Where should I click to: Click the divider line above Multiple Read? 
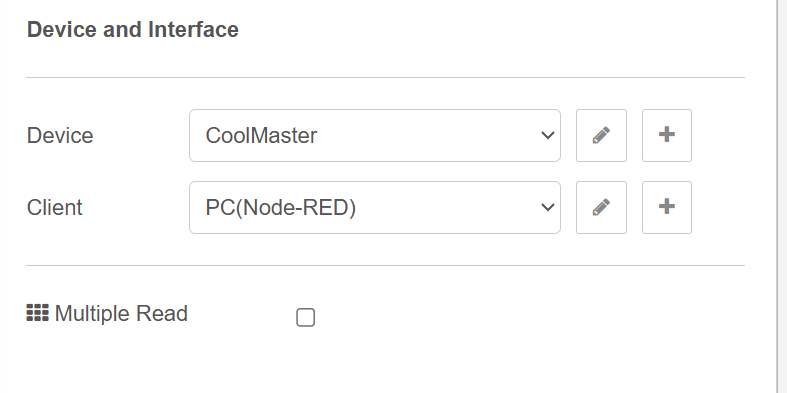point(385,265)
